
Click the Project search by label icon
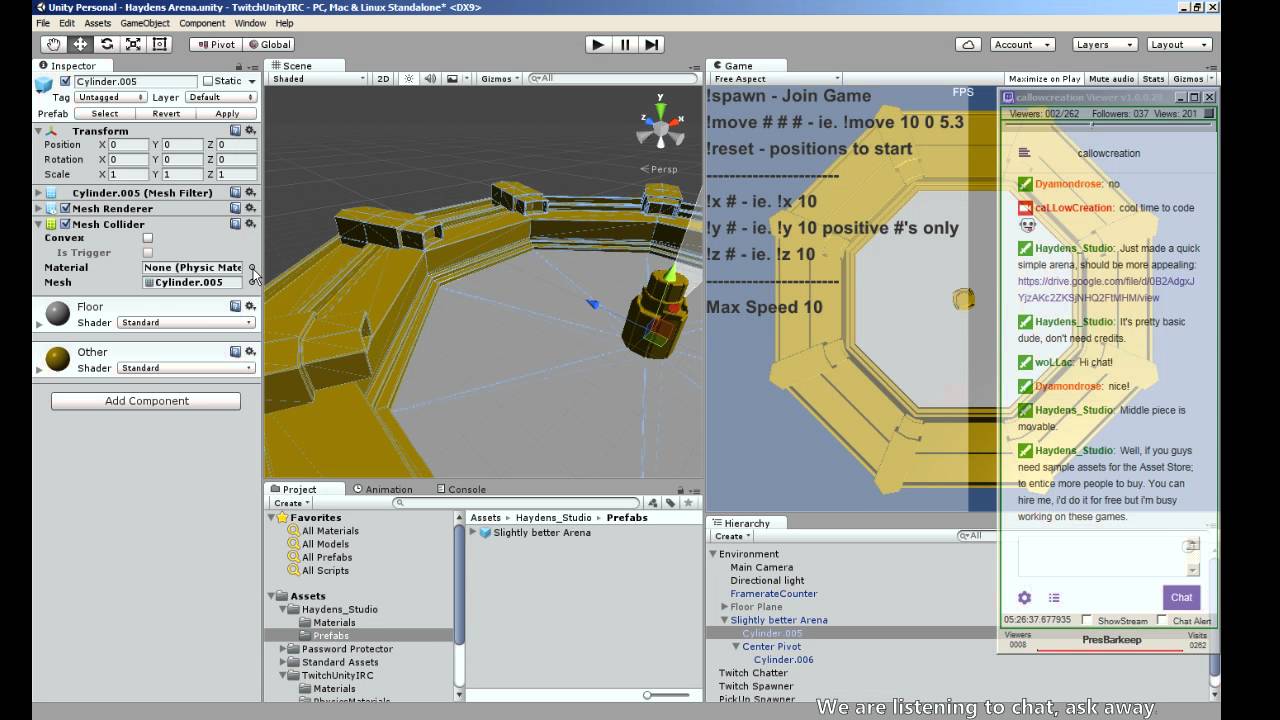pos(669,503)
